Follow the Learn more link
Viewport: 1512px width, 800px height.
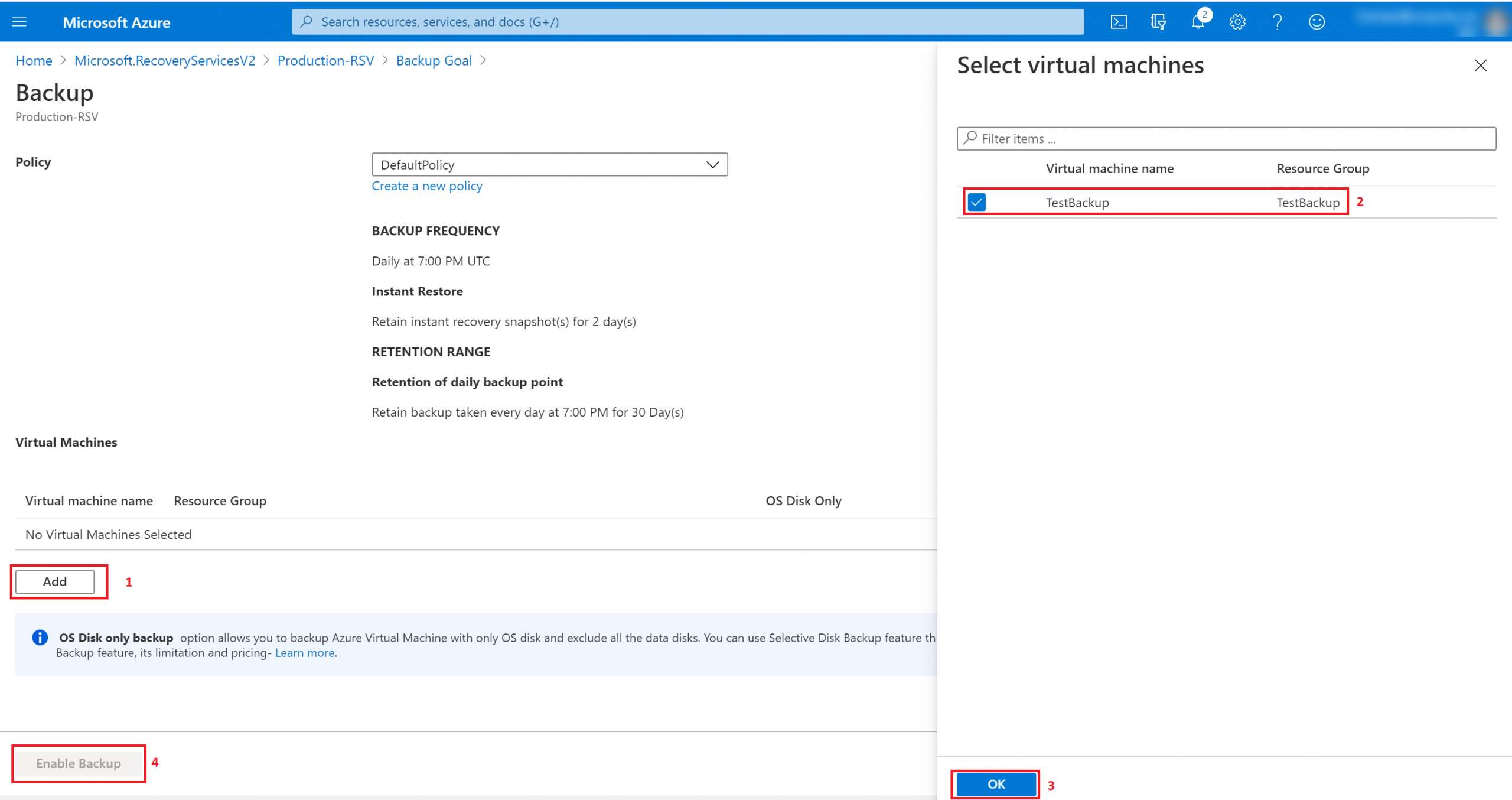(305, 653)
